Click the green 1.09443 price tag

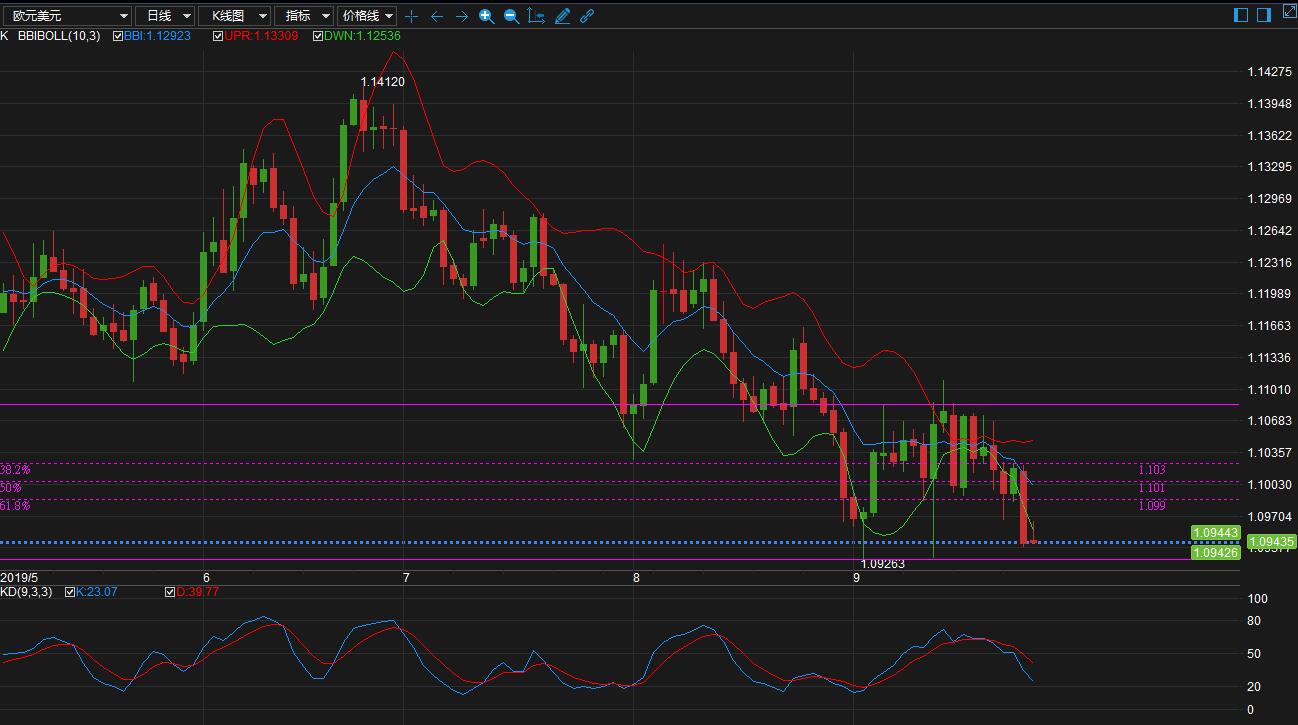[1215, 533]
